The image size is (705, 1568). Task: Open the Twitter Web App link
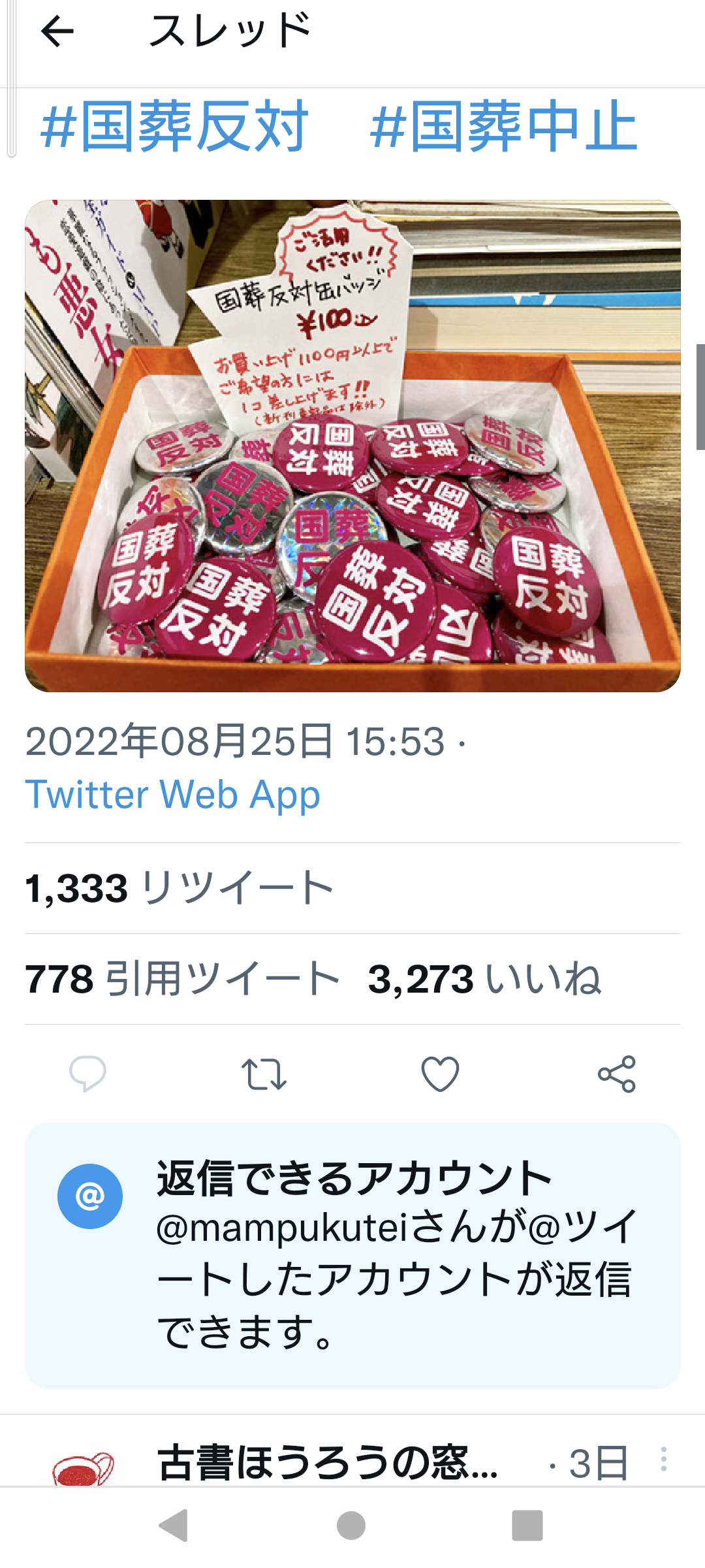[173, 795]
